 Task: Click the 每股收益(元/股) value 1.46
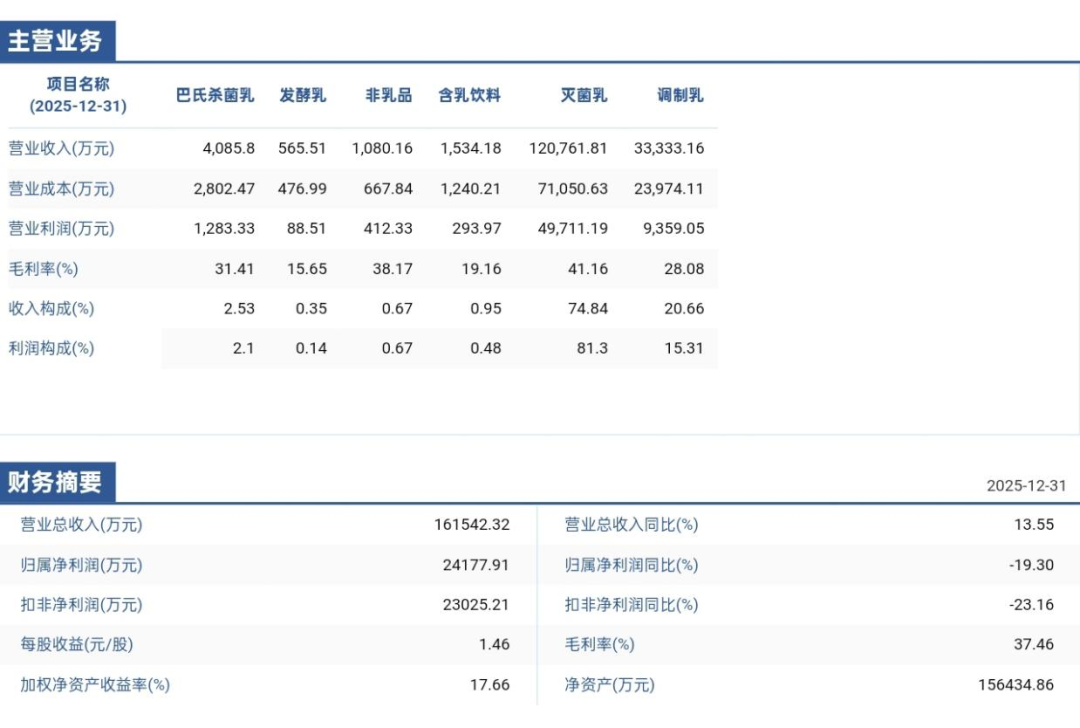pyautogui.click(x=495, y=645)
